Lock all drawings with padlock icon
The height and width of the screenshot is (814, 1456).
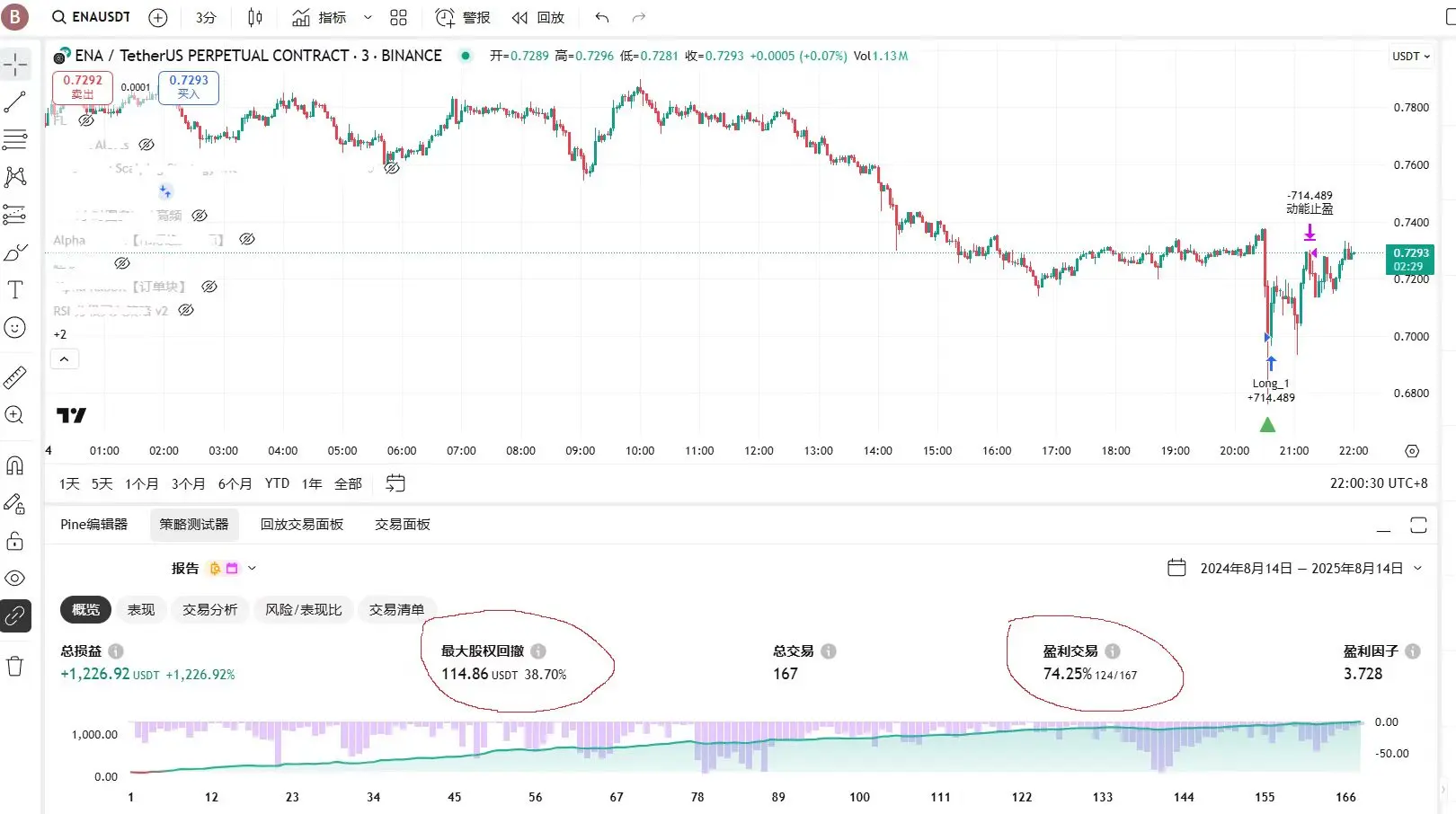point(15,541)
